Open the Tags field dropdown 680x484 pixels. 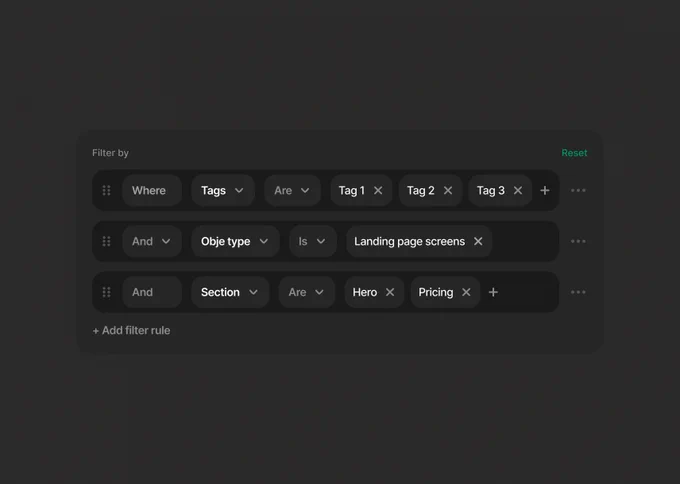click(x=222, y=190)
